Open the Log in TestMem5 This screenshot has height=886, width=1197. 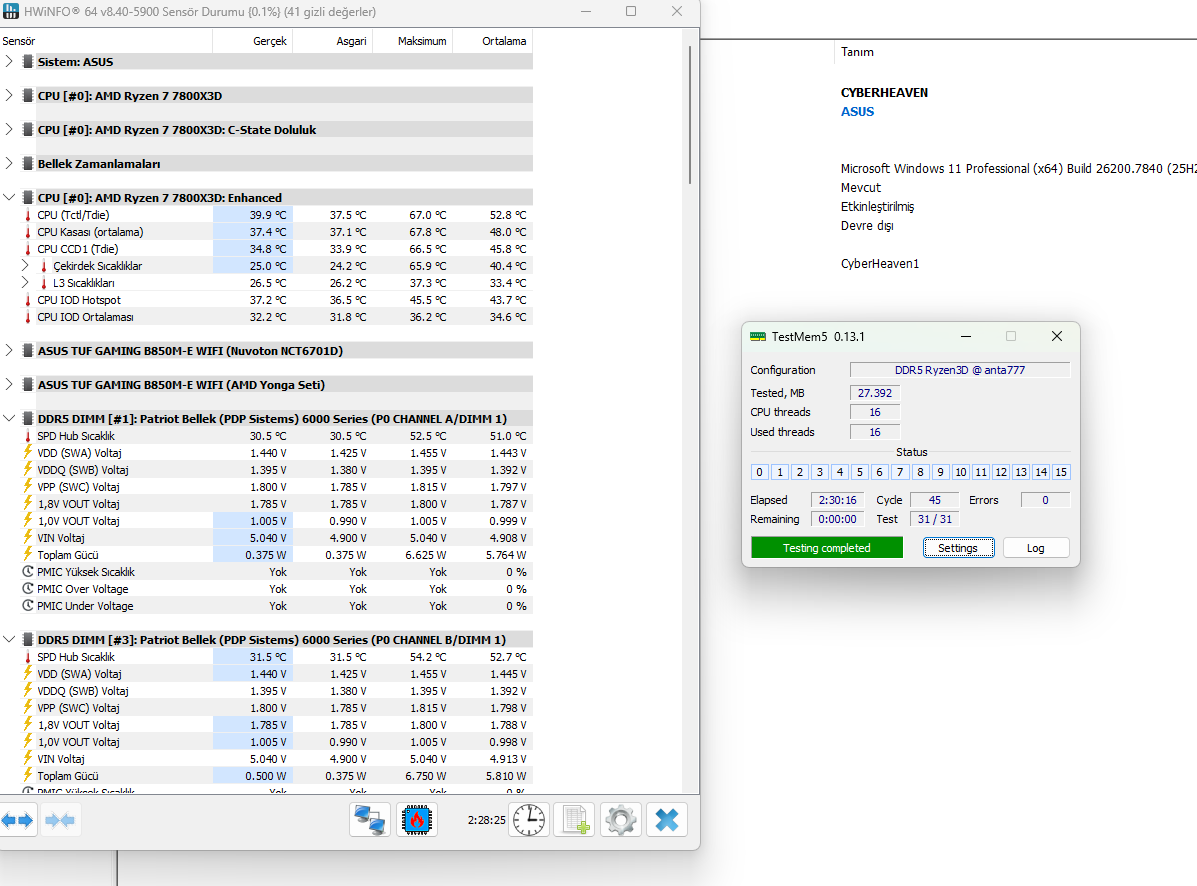pos(1036,548)
